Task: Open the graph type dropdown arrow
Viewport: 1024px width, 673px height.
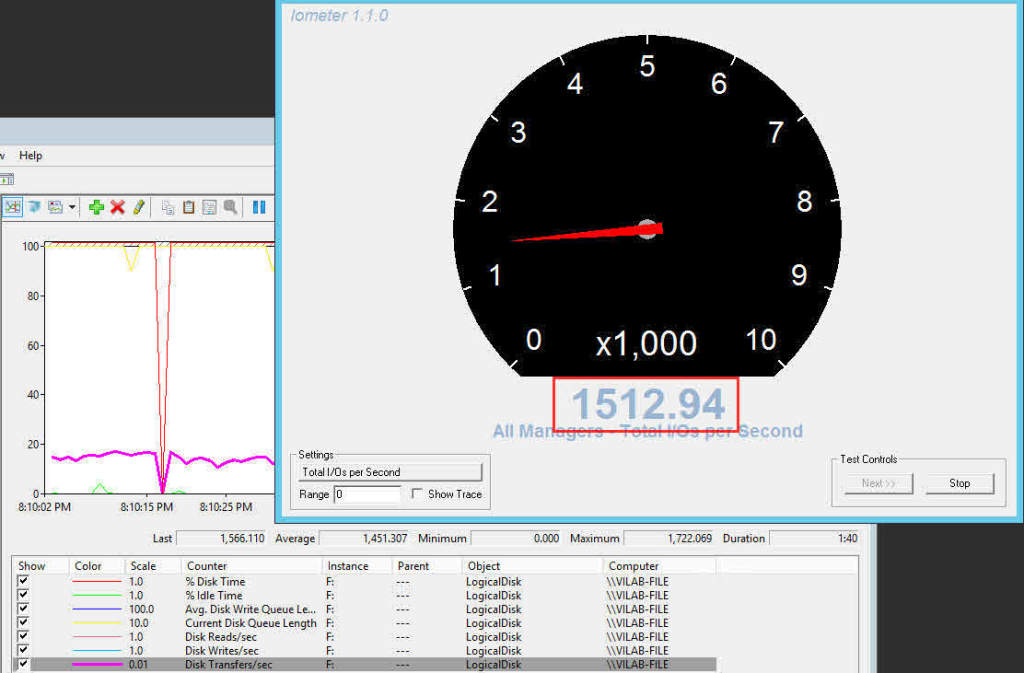Action: coord(72,207)
